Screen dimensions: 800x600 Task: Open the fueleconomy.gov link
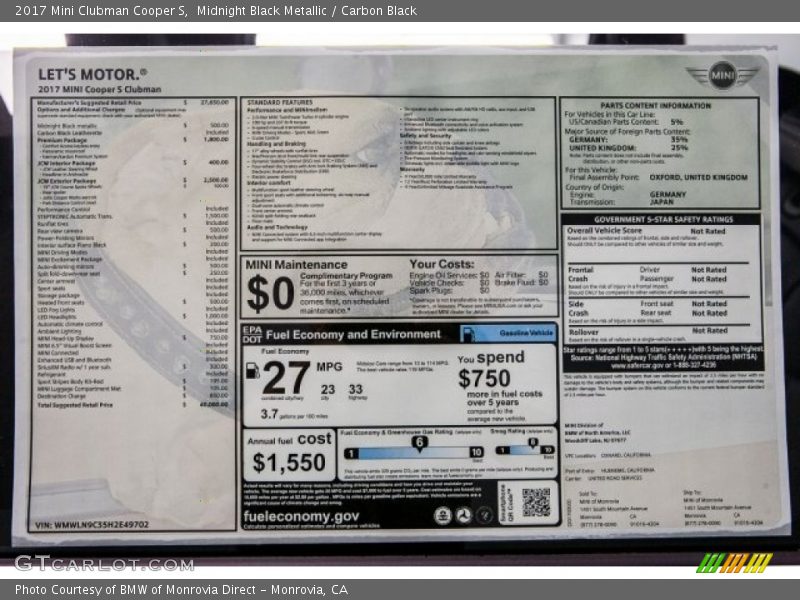[x=301, y=516]
